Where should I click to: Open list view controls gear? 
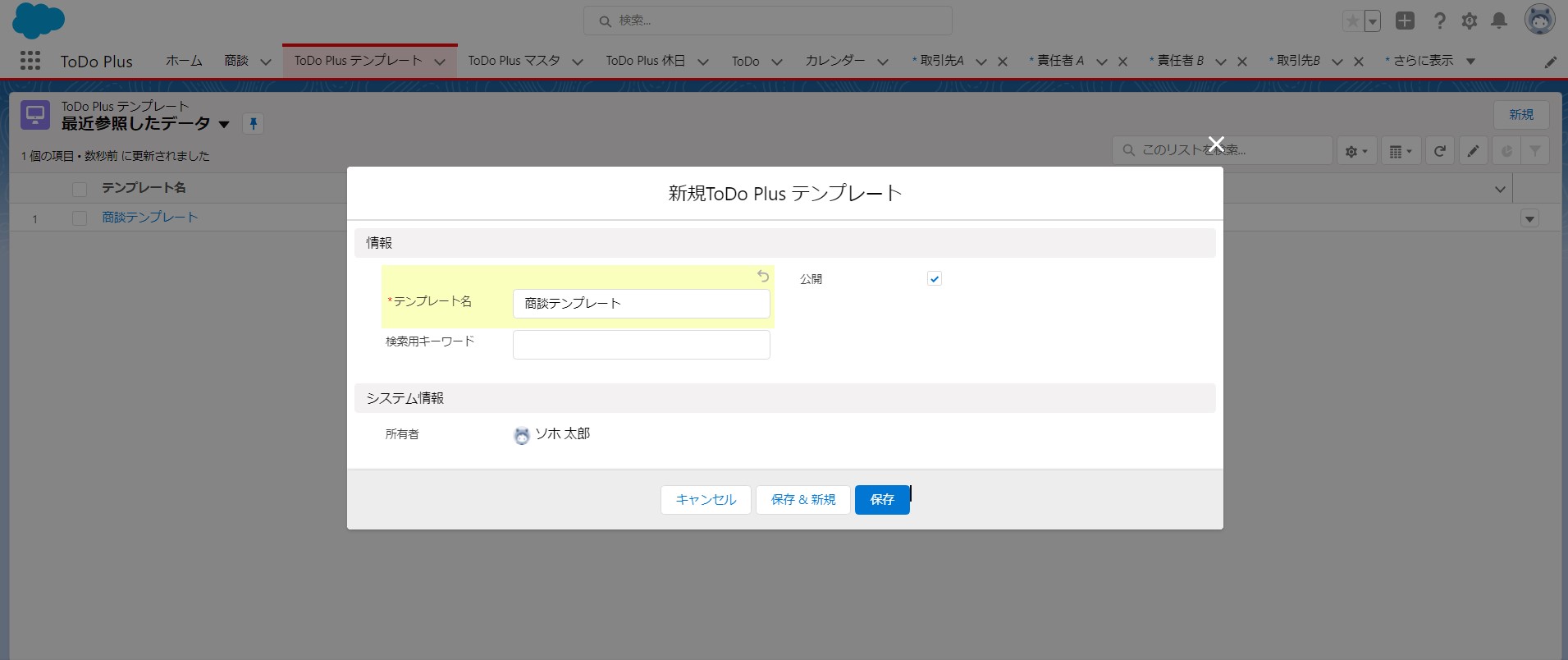pyautogui.click(x=1355, y=151)
